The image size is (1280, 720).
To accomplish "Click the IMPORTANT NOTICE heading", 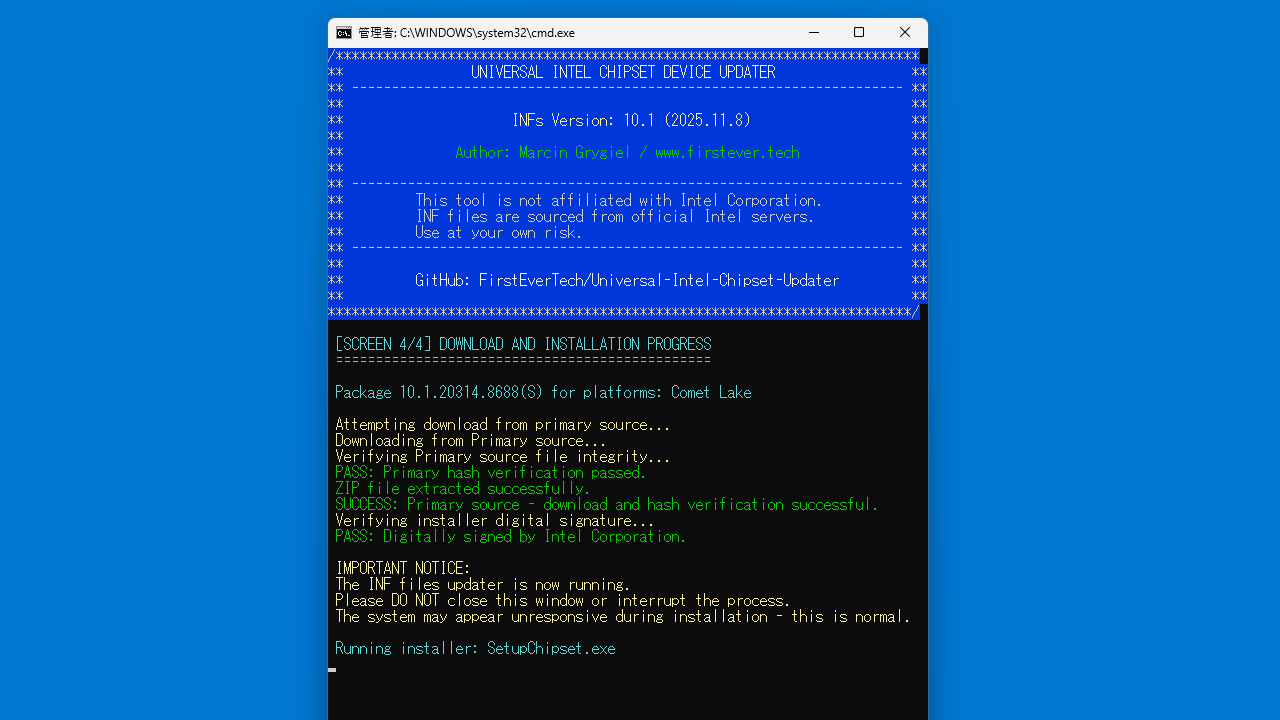I will click(x=402, y=567).
